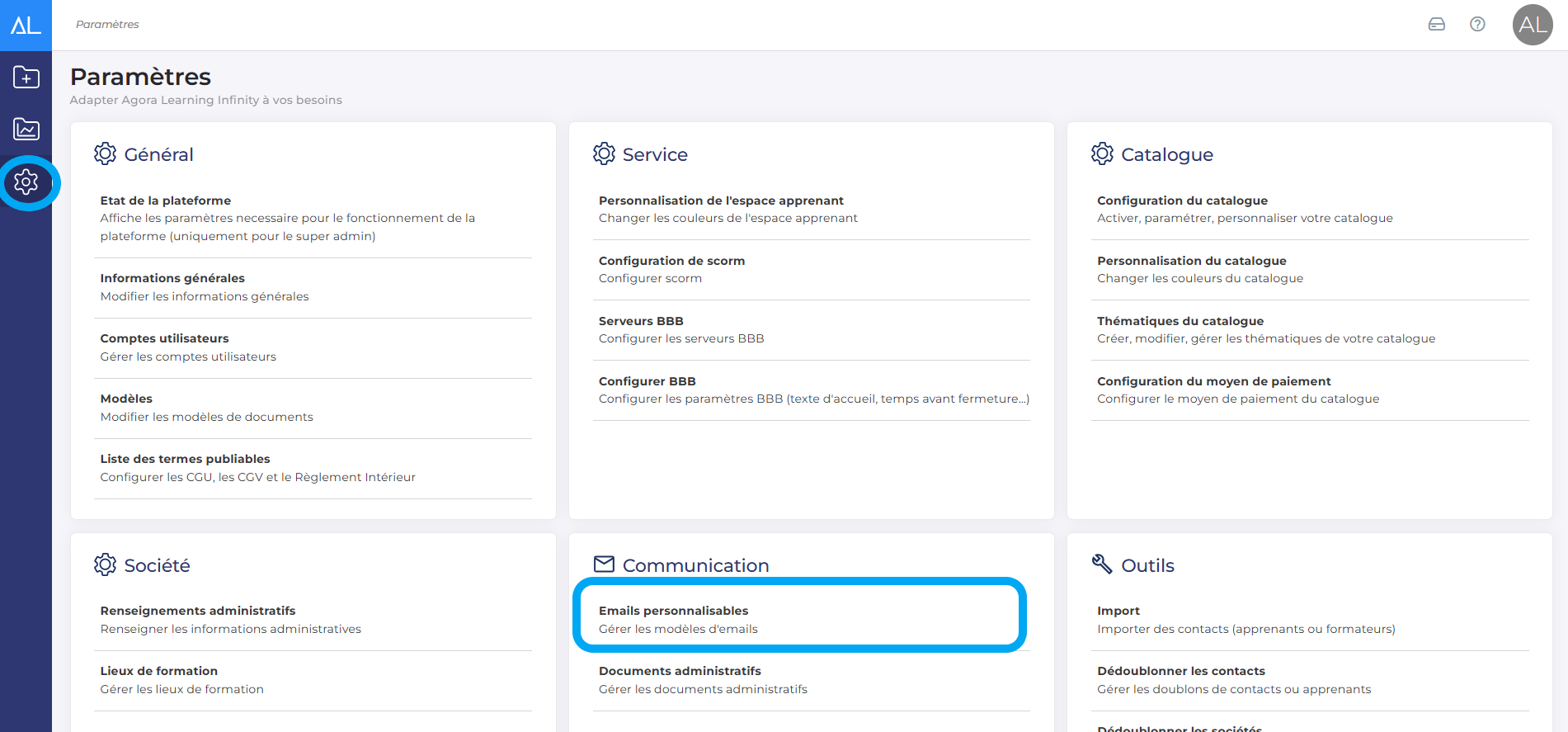This screenshot has width=1568, height=732.
Task: Open Configuration du catalogue
Action: pos(1182,201)
